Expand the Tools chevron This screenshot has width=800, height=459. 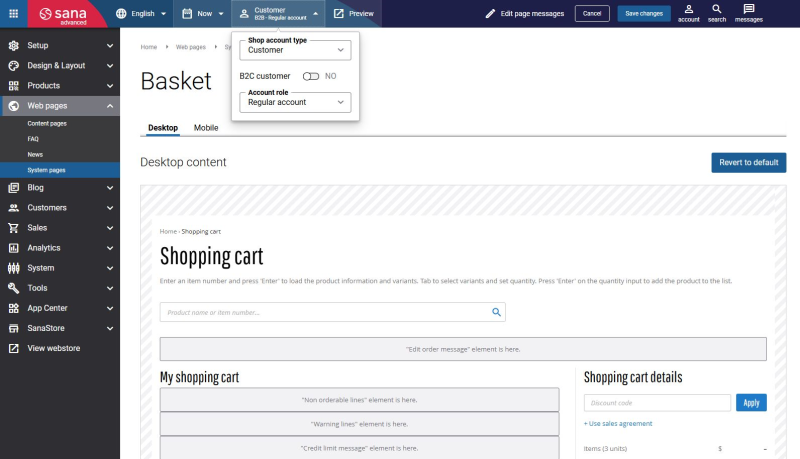[110, 288]
